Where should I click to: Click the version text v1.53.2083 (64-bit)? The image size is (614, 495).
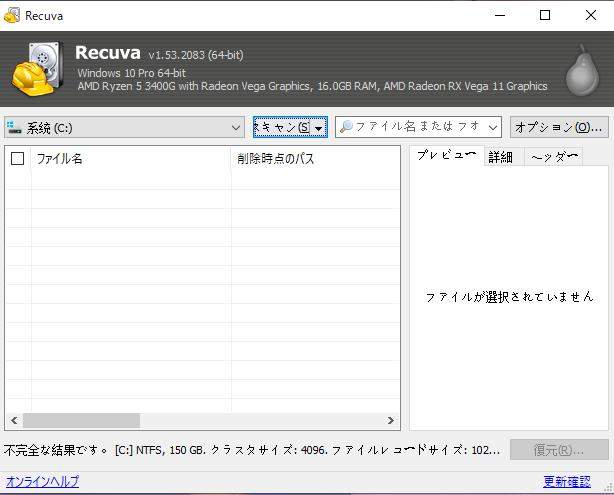[196, 55]
